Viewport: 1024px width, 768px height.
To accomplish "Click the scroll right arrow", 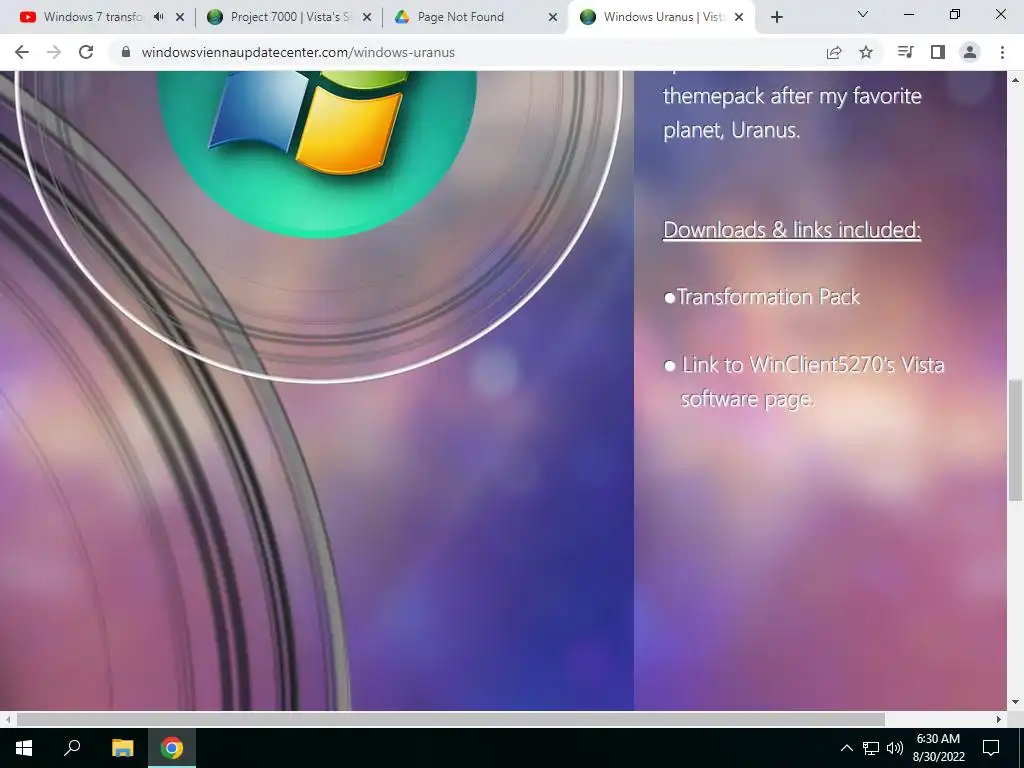I will 999,719.
